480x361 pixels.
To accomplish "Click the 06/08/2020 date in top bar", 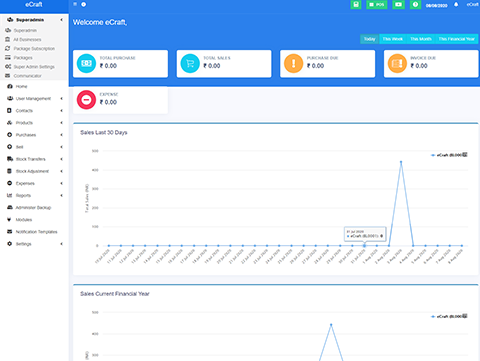I will 436,5.
